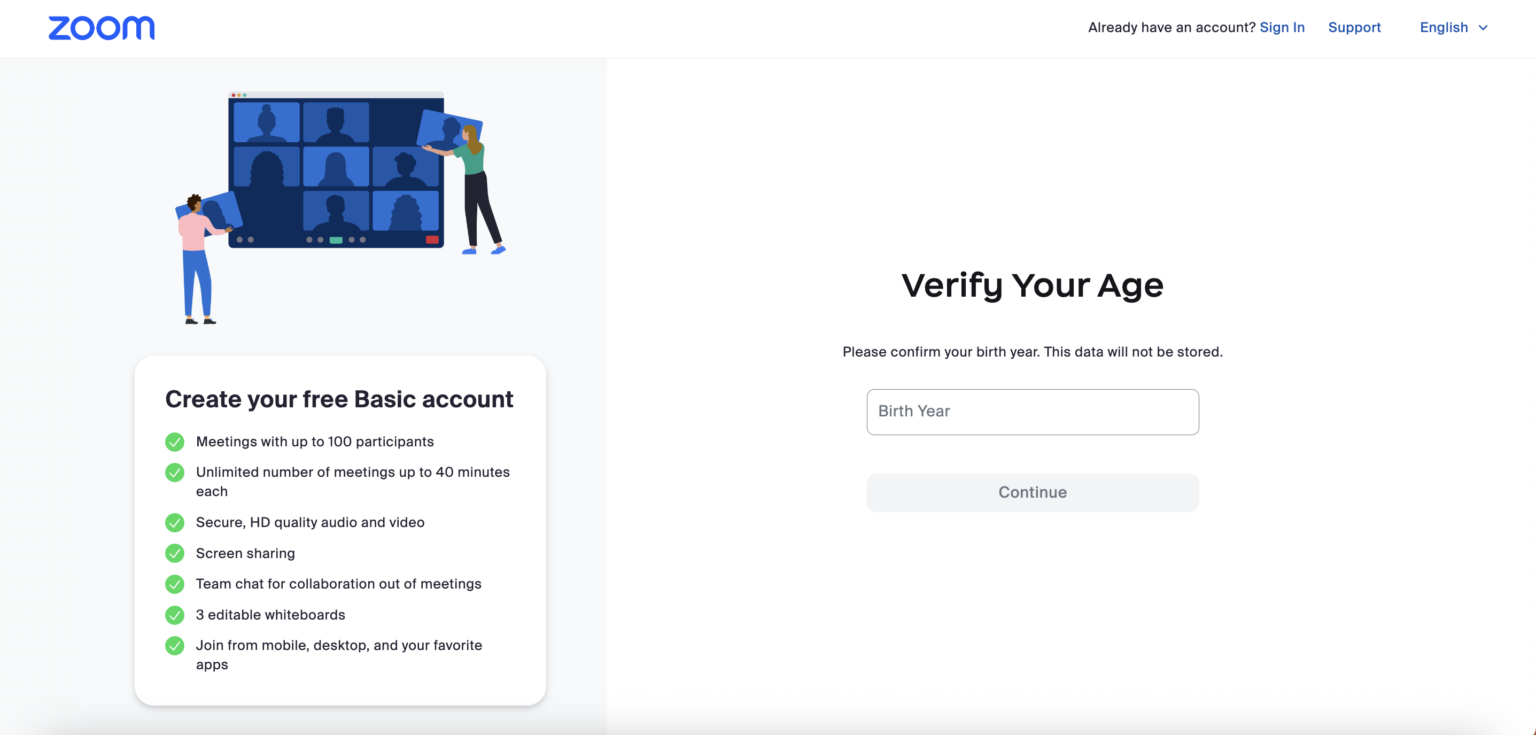Image resolution: width=1536 pixels, height=735 pixels.
Task: Open the Sign In link
Action: coord(1281,28)
